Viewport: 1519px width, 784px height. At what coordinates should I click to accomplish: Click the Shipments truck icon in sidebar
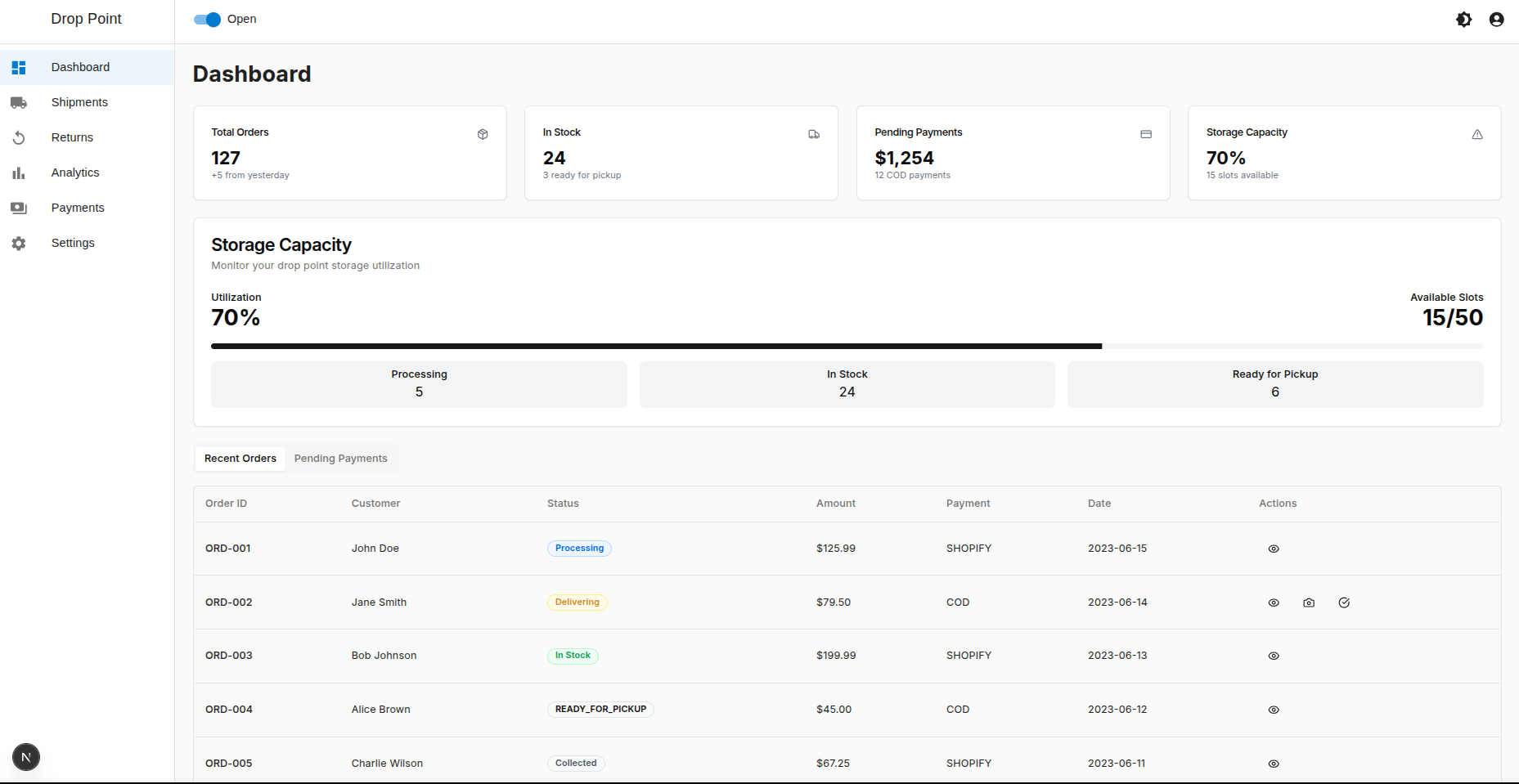[x=19, y=102]
